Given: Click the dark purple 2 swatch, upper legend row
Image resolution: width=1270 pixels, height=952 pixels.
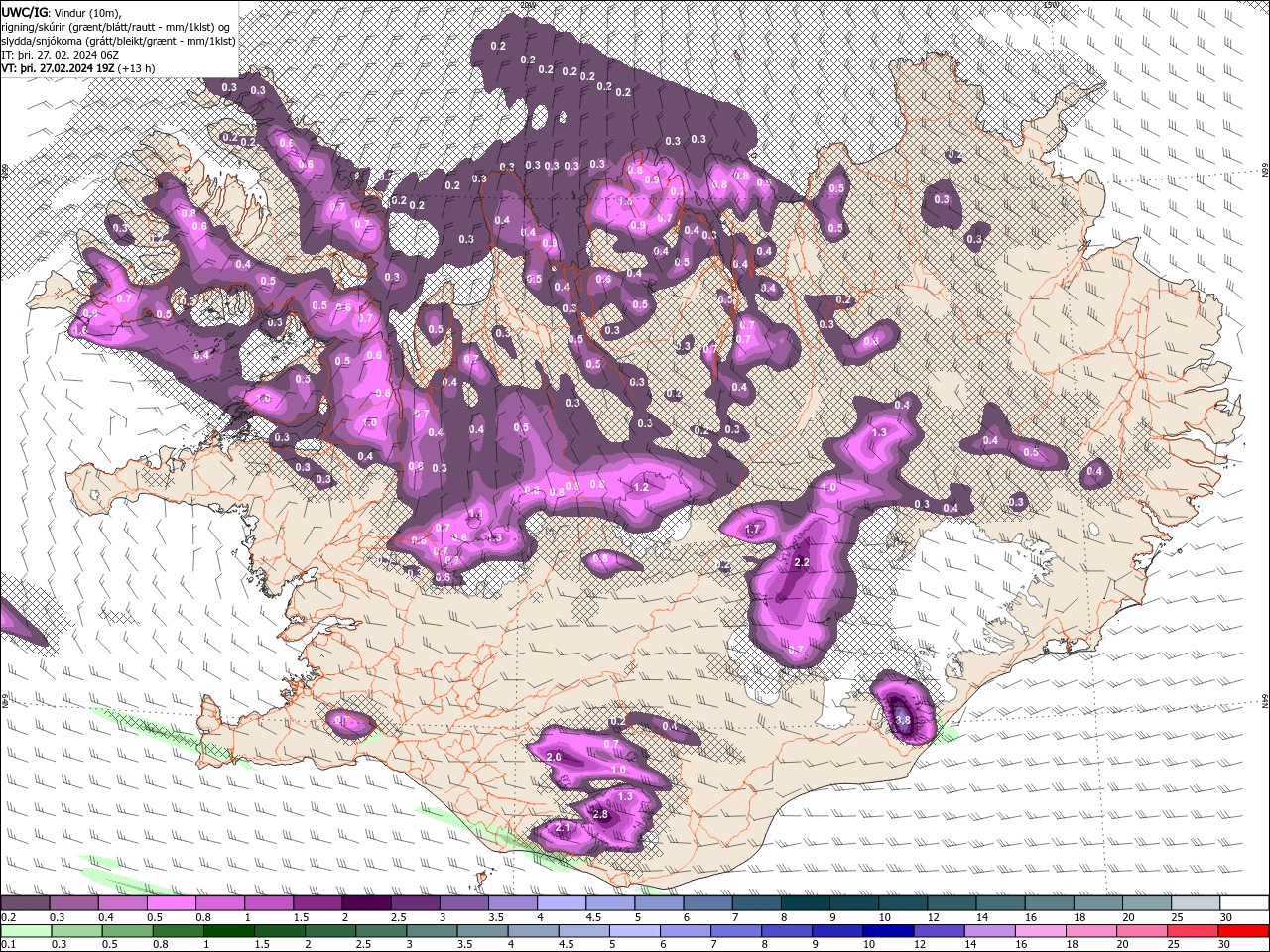Looking at the screenshot, I should click(366, 903).
